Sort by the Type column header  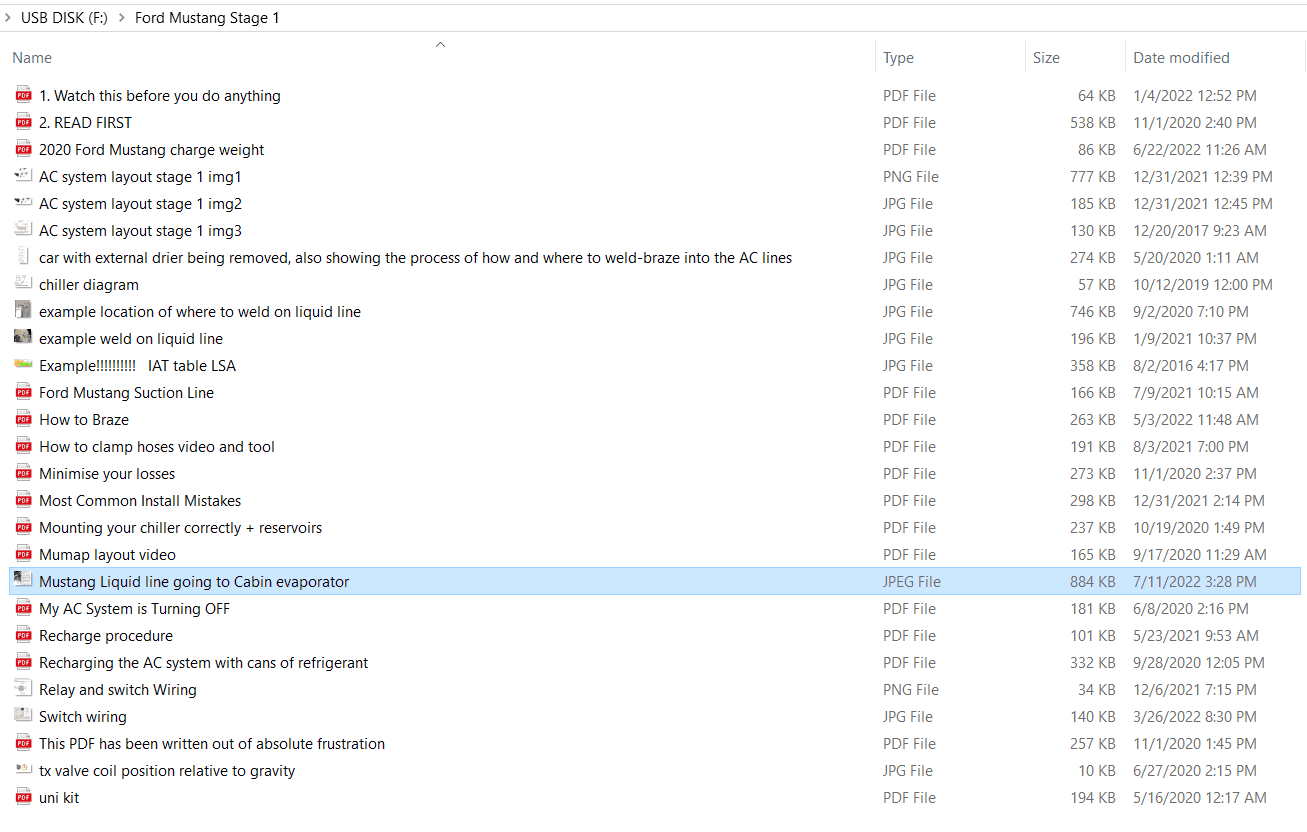coord(898,58)
